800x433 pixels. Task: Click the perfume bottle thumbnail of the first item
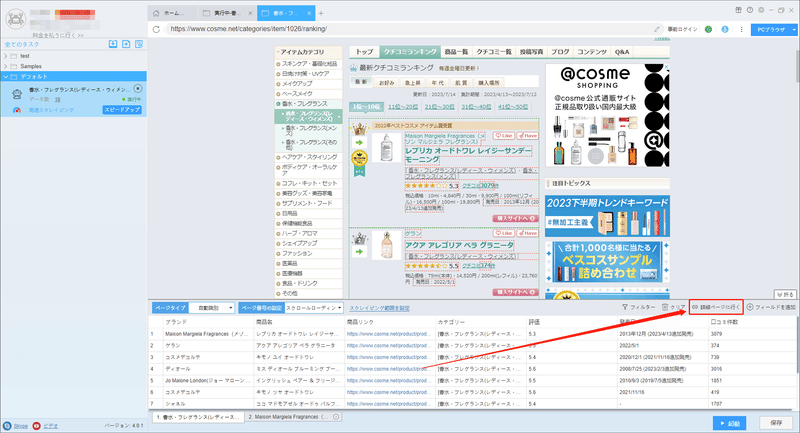pyautogui.click(x=387, y=147)
